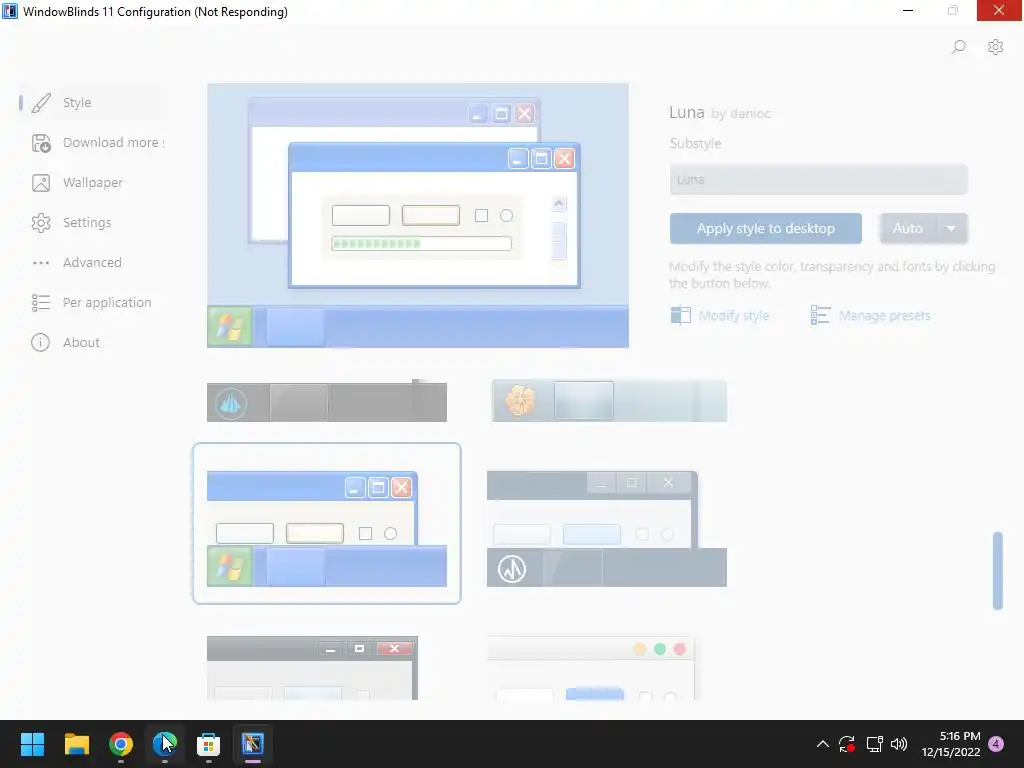Click the large Luna style preview
Screen dimensions: 1024x768
click(418, 216)
